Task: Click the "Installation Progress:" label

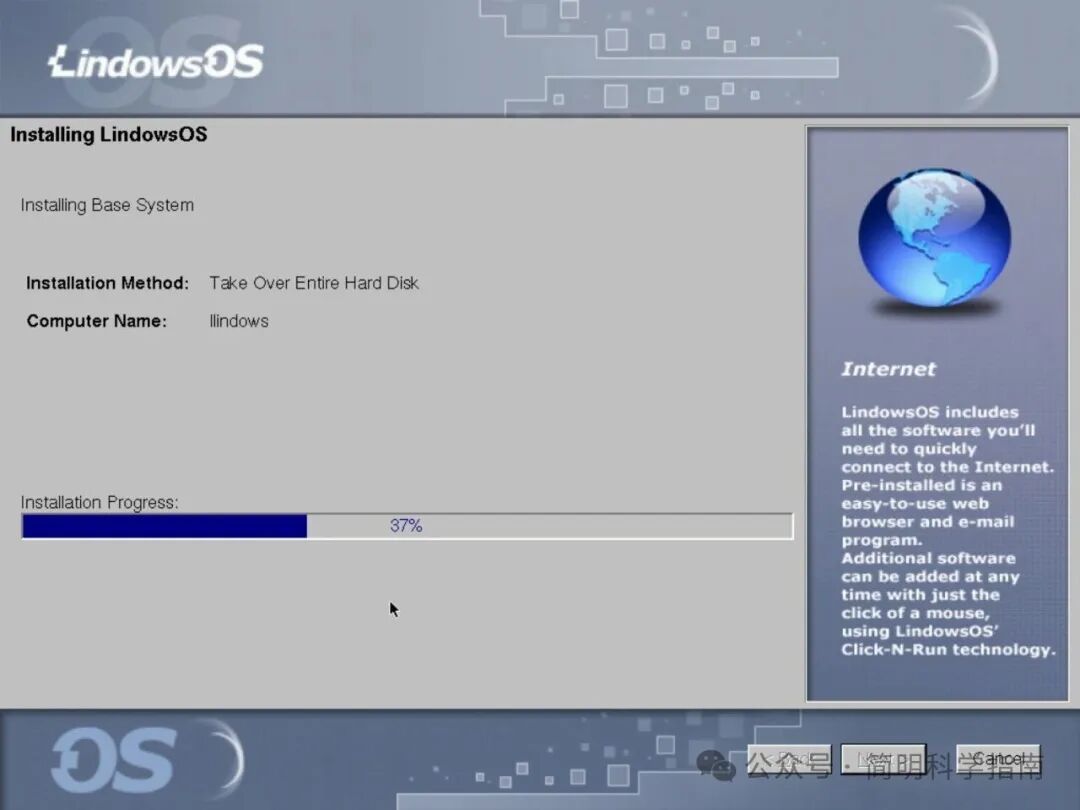Action: (100, 503)
